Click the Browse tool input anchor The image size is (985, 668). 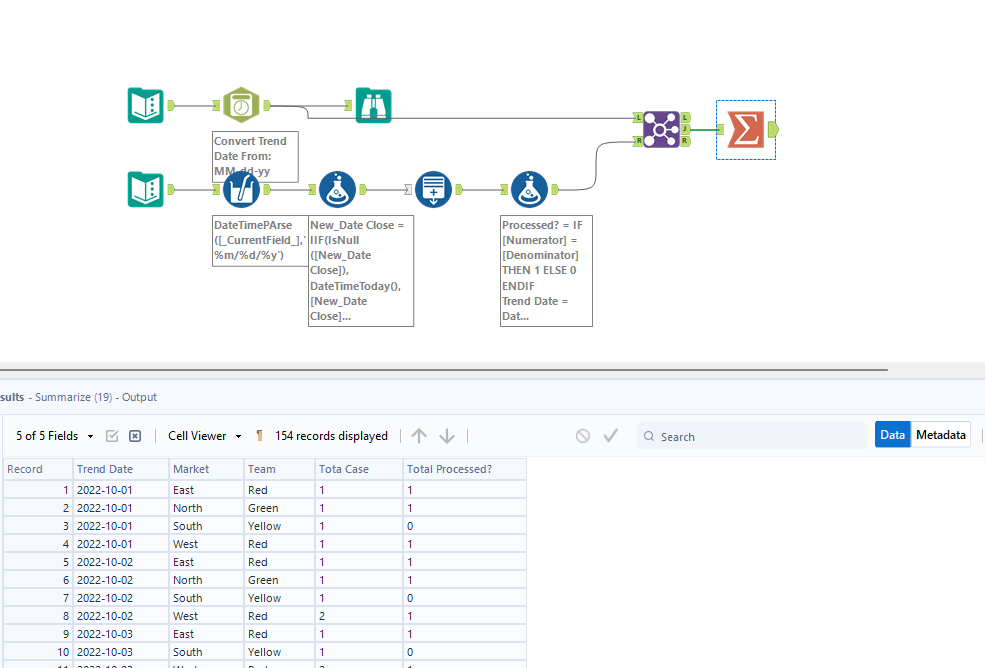(x=349, y=106)
